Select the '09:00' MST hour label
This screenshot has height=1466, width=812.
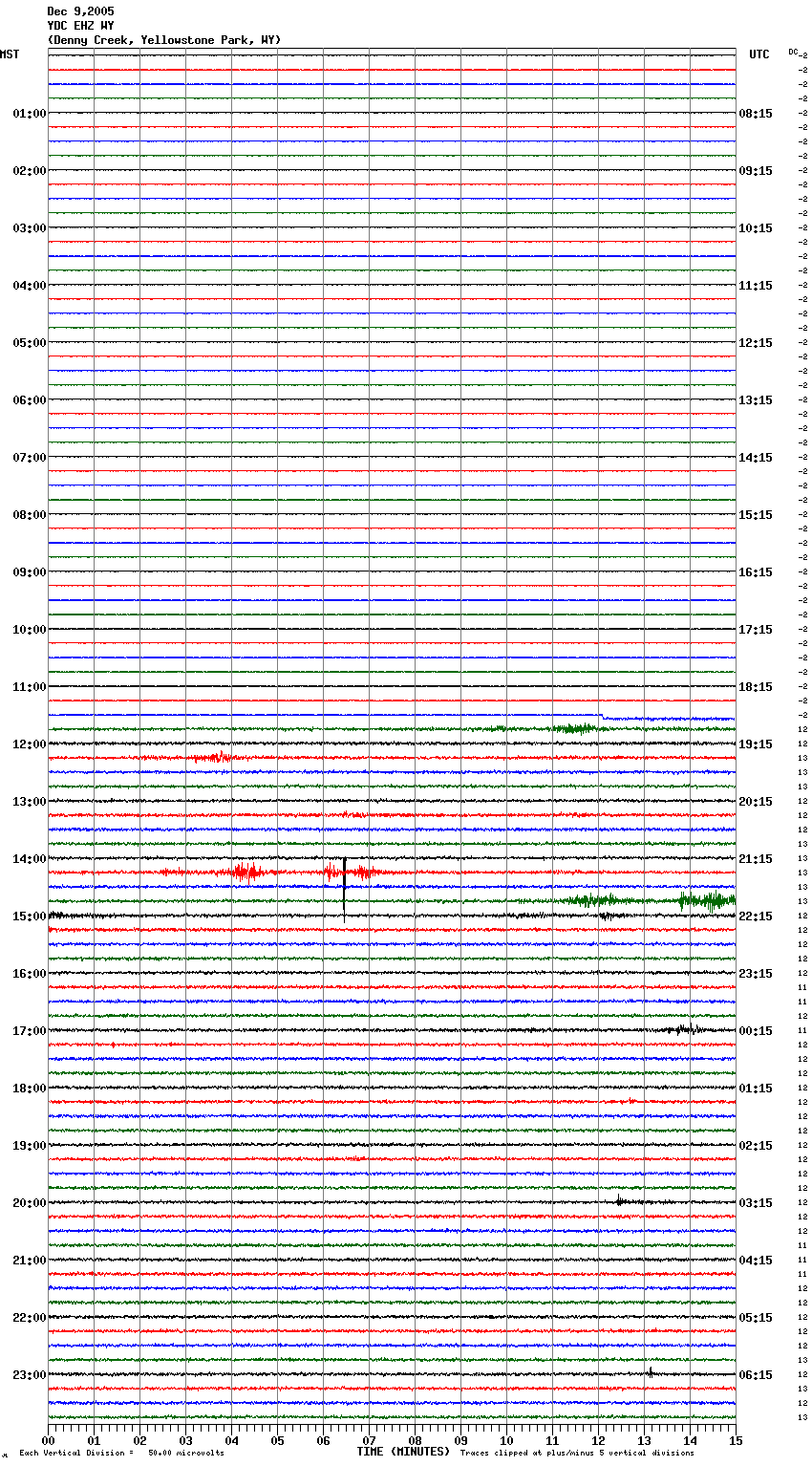(x=30, y=572)
